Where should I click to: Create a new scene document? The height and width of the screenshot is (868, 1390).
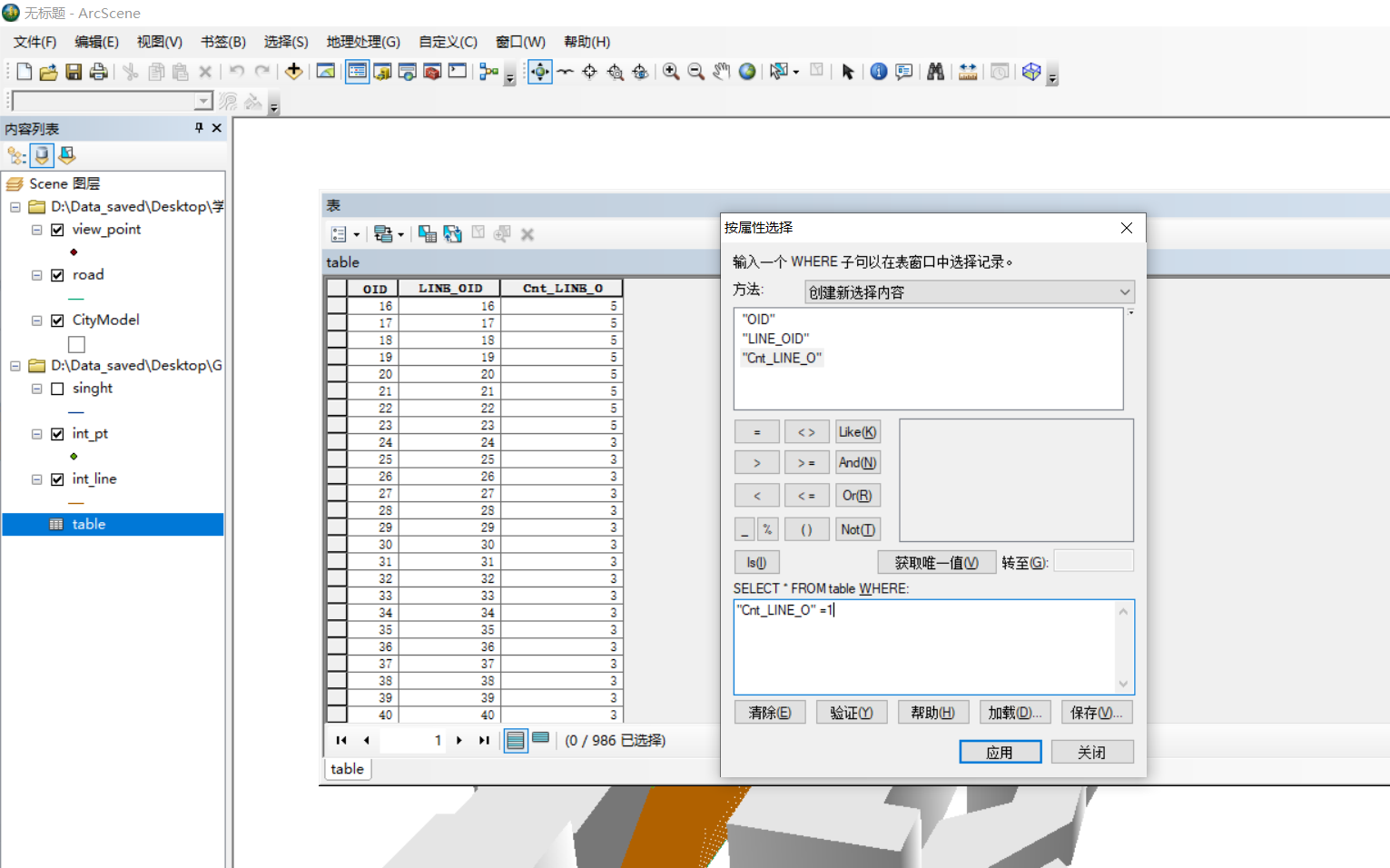pos(25,72)
